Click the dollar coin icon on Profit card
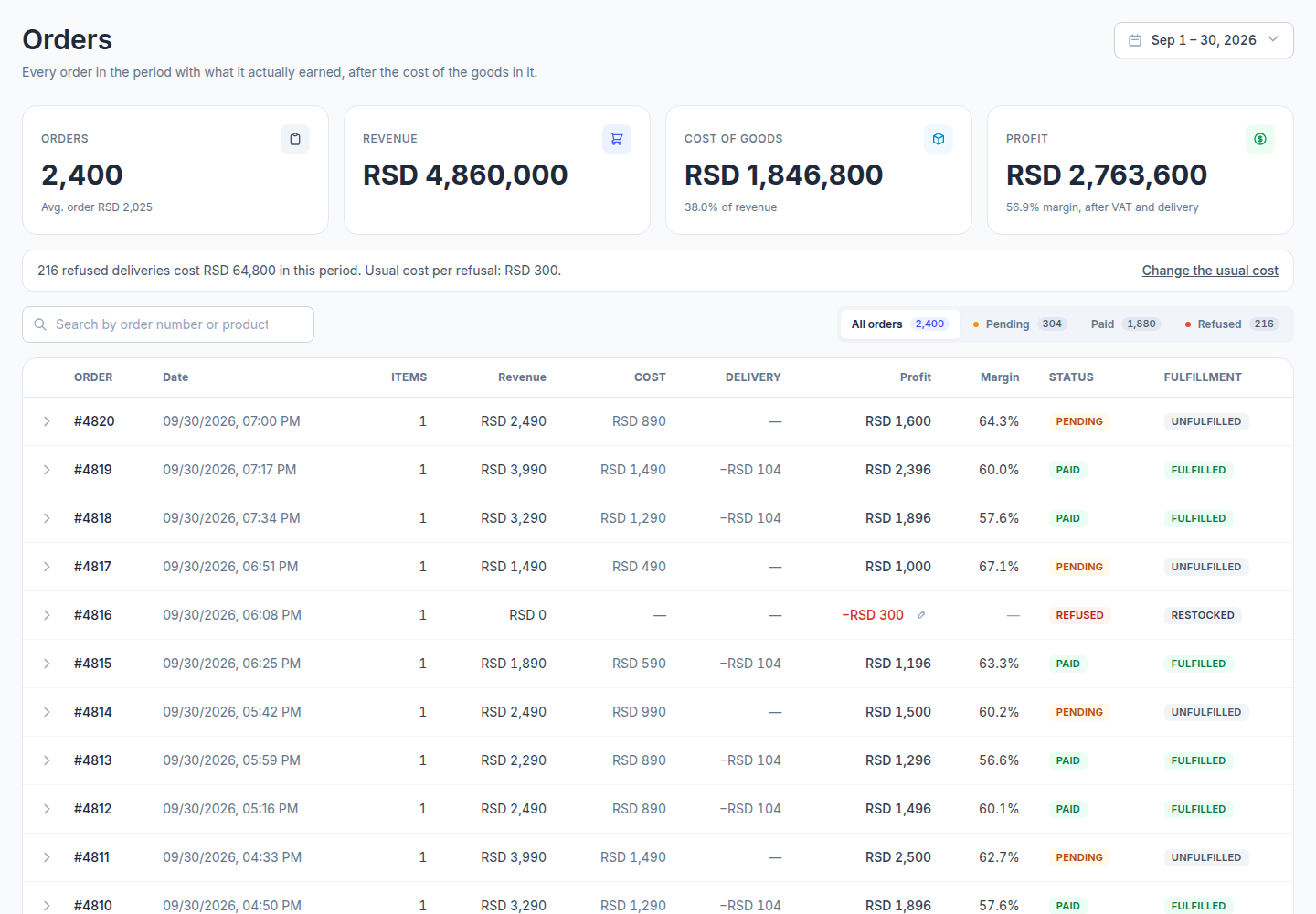 click(1260, 139)
